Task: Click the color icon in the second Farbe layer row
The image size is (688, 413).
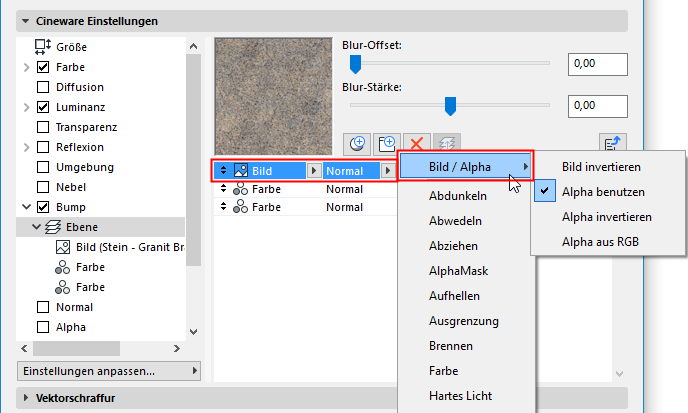Action: click(x=240, y=207)
